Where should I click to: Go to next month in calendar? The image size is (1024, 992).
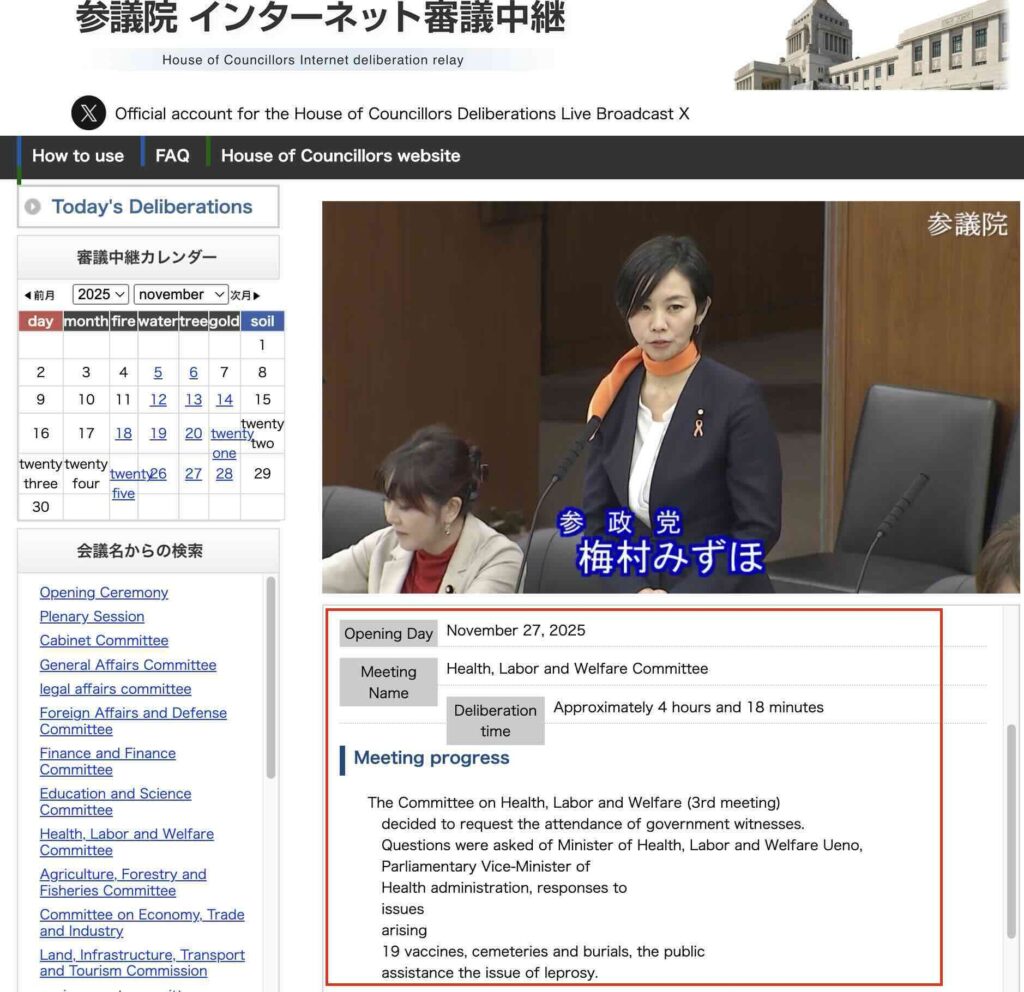point(246,295)
